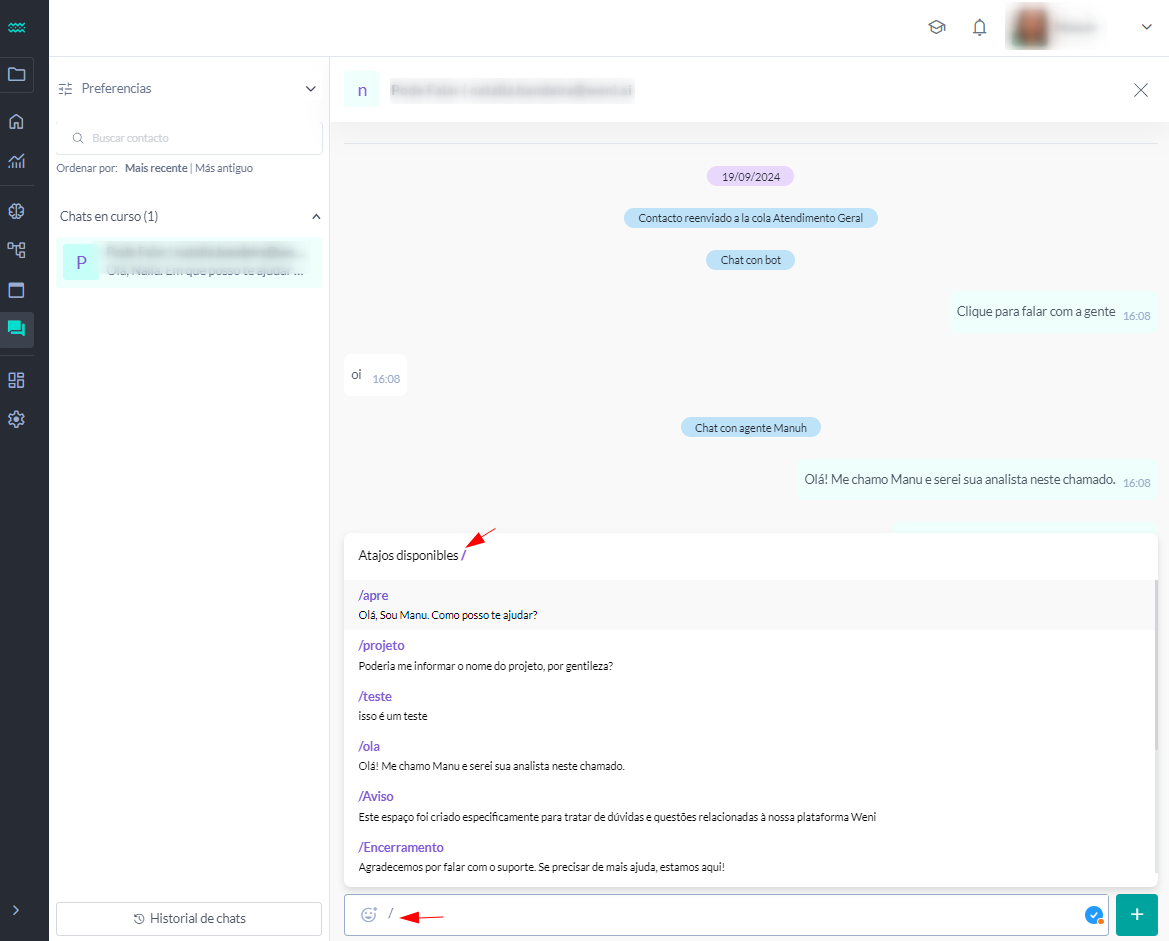Open the brain intelligence icon in sidebar

click(16, 211)
